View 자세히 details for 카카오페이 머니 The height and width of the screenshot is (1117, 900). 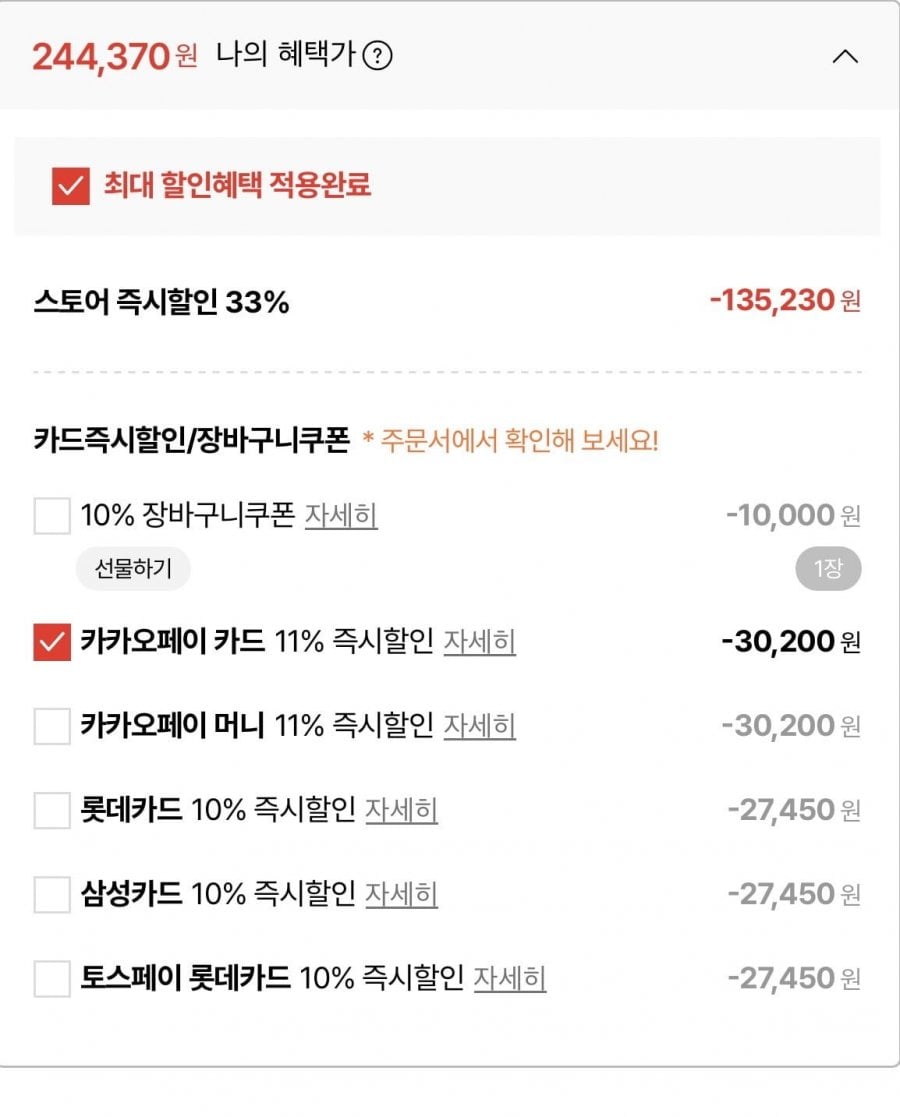(480, 726)
